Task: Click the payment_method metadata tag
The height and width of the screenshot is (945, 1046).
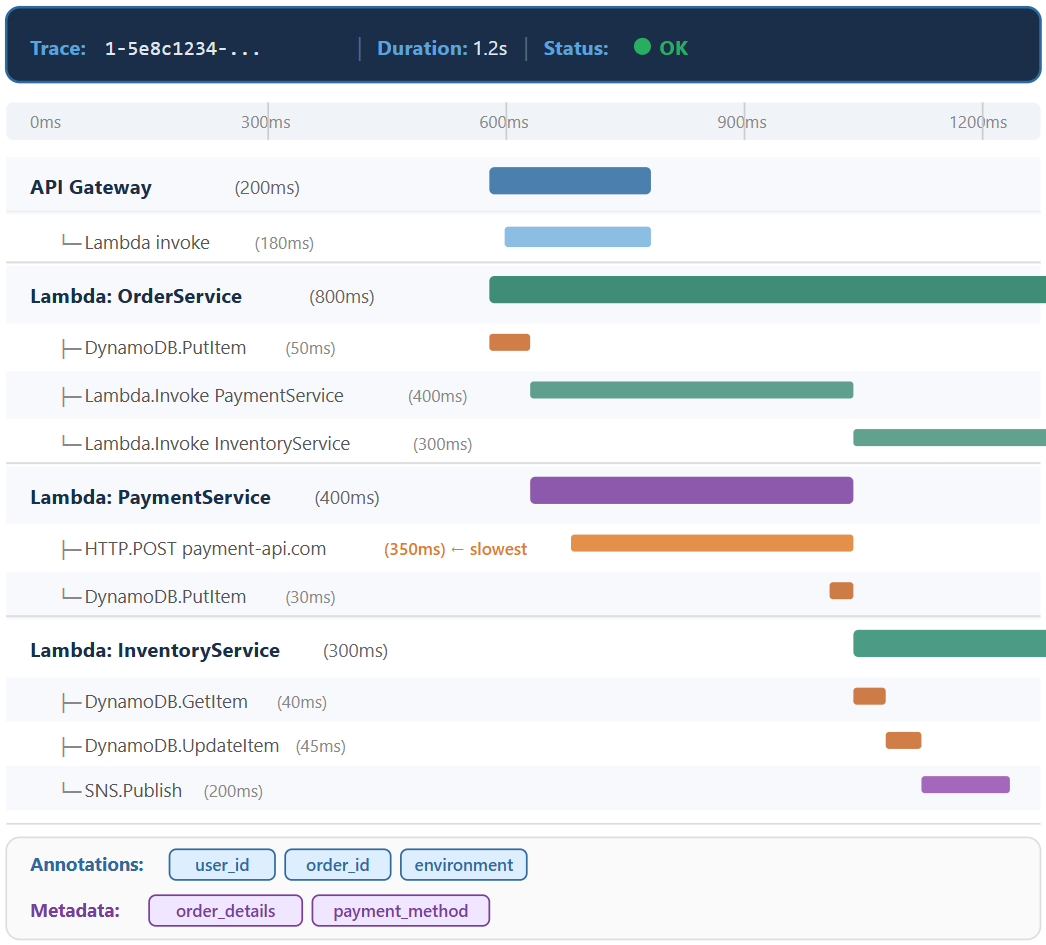Action: click(401, 911)
